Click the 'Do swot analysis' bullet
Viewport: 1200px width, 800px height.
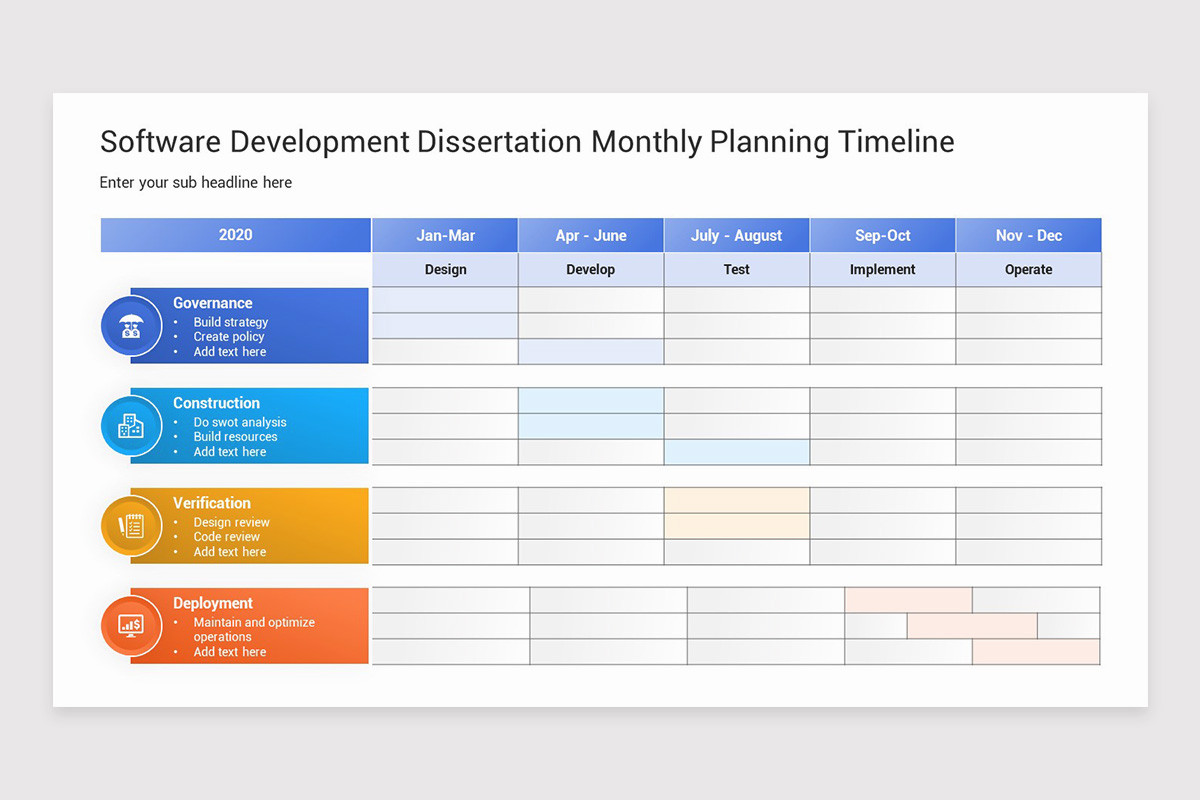coord(240,422)
